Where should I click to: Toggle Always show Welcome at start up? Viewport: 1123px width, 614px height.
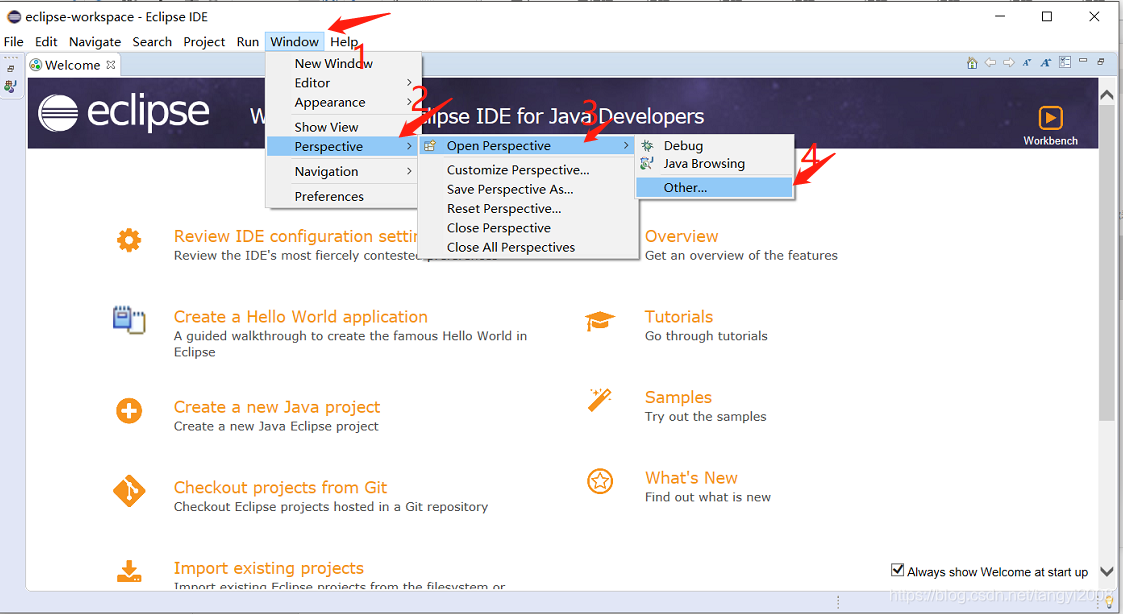click(x=897, y=570)
